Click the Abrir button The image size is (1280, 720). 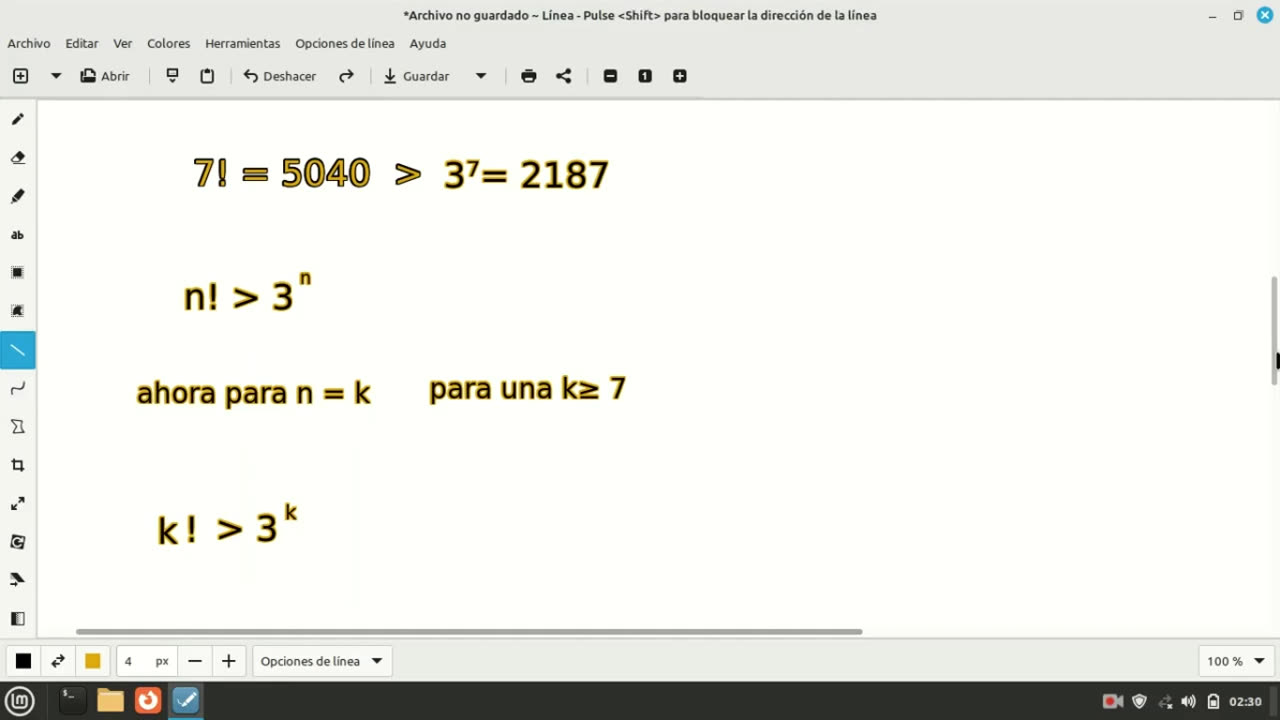point(105,76)
